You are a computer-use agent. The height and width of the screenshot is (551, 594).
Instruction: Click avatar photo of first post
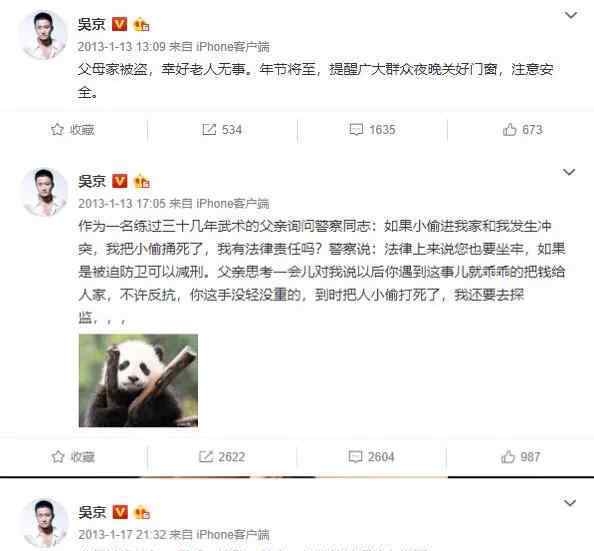tap(44, 35)
